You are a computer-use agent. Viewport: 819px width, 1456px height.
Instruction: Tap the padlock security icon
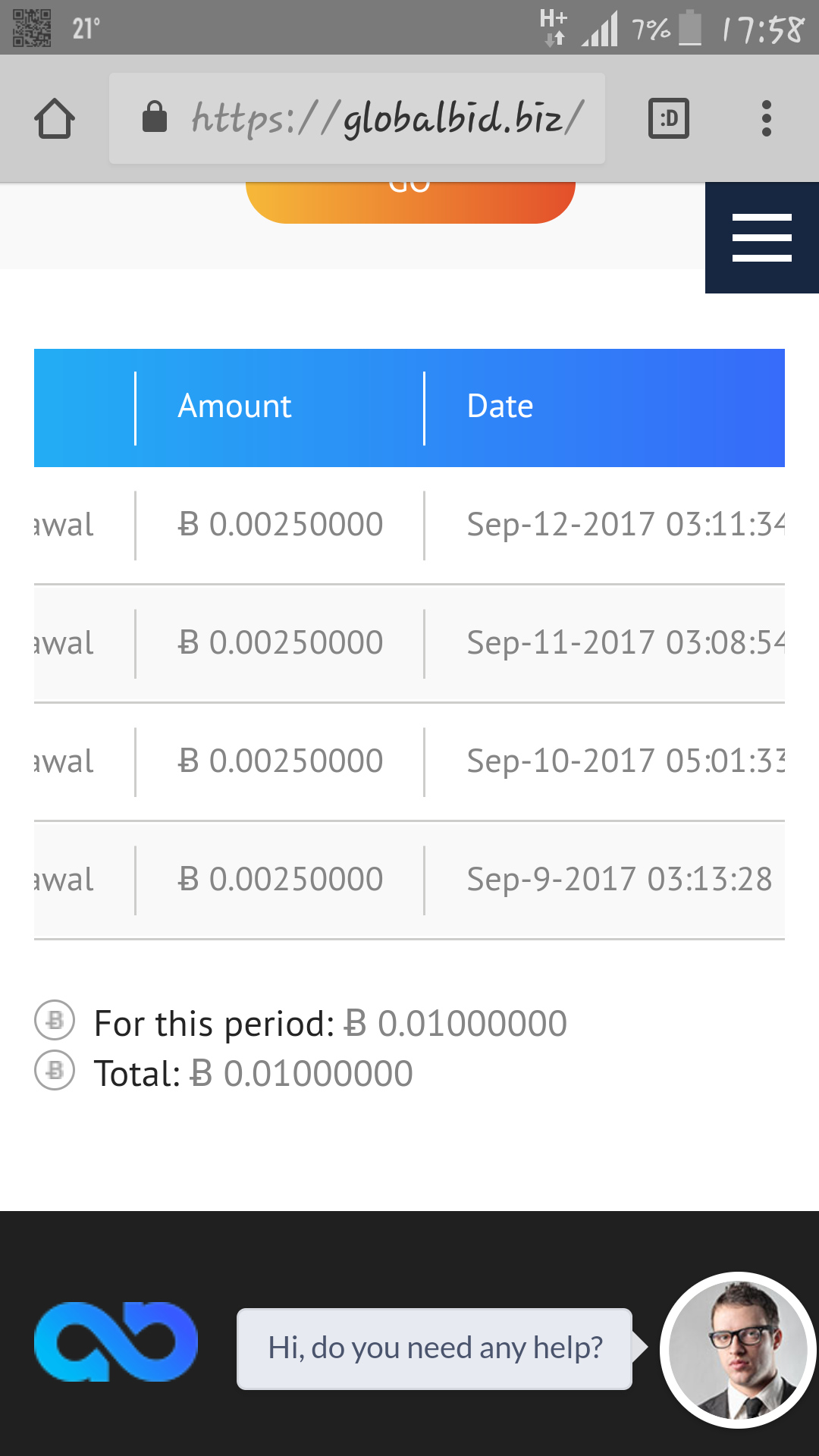coord(155,118)
